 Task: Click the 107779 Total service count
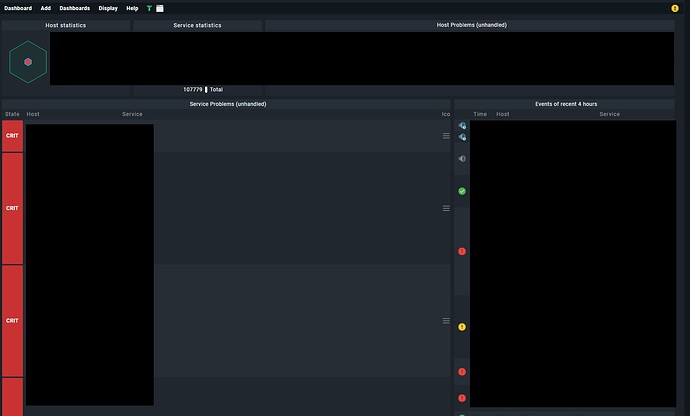point(203,90)
